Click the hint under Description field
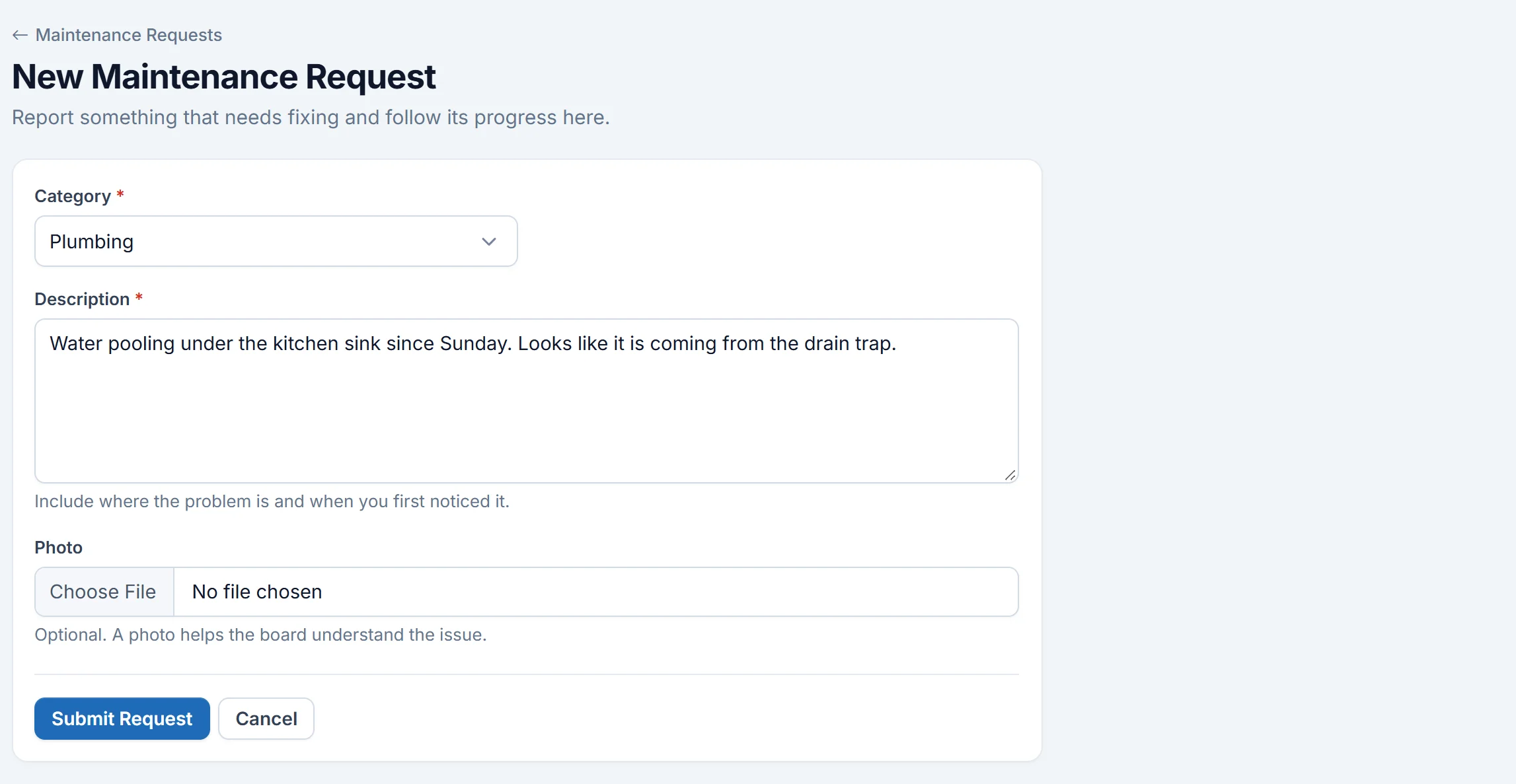 (x=272, y=501)
